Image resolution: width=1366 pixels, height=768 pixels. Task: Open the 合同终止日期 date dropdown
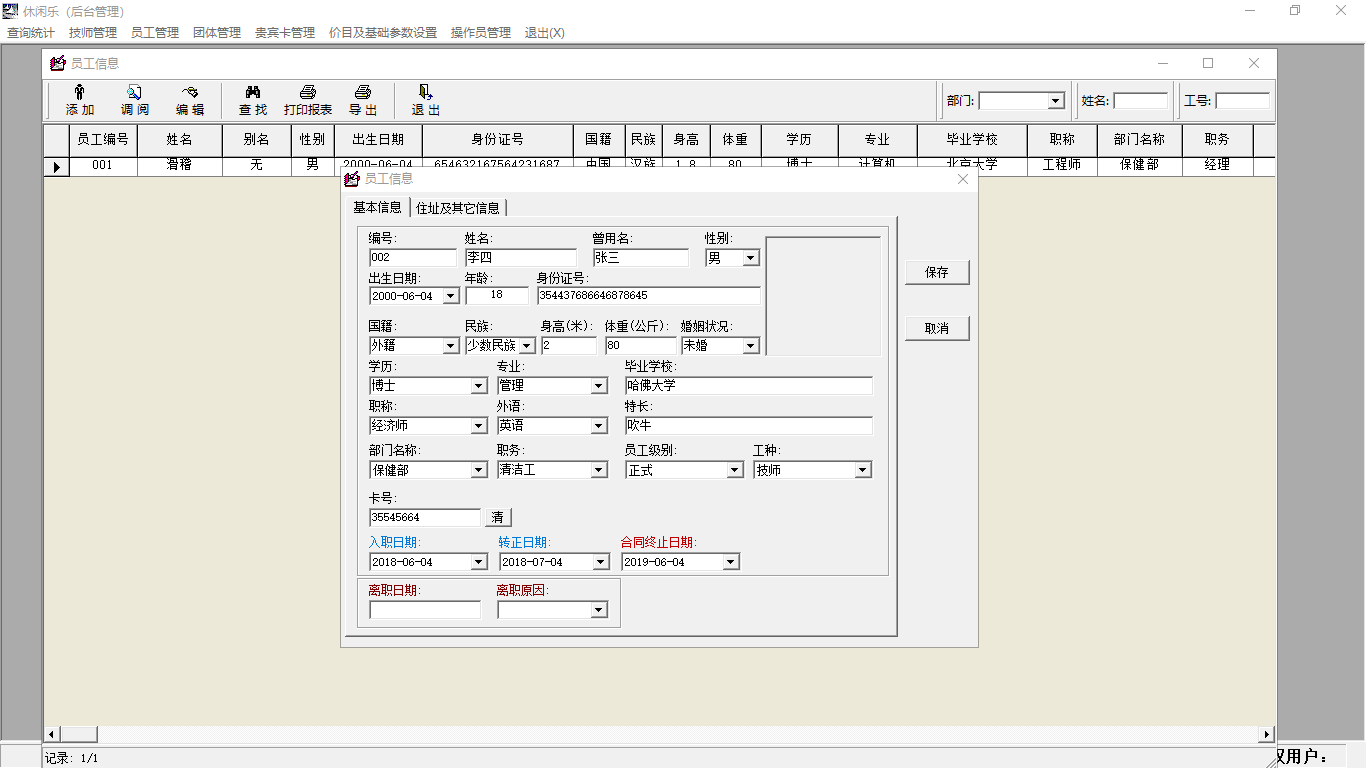[x=731, y=562]
